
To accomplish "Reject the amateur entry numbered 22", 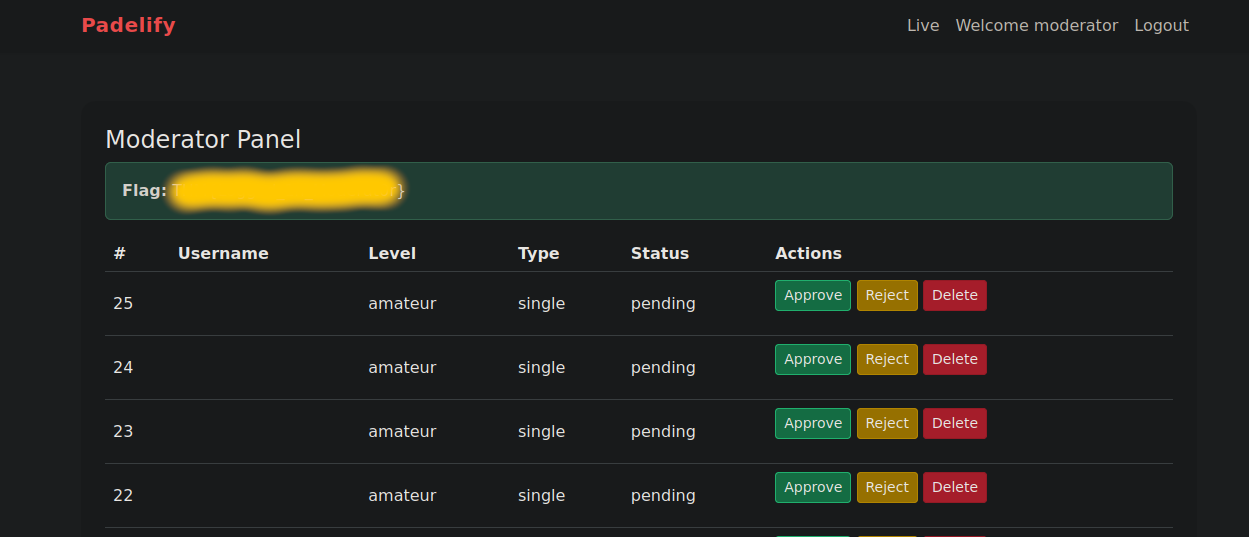I will [x=886, y=488].
